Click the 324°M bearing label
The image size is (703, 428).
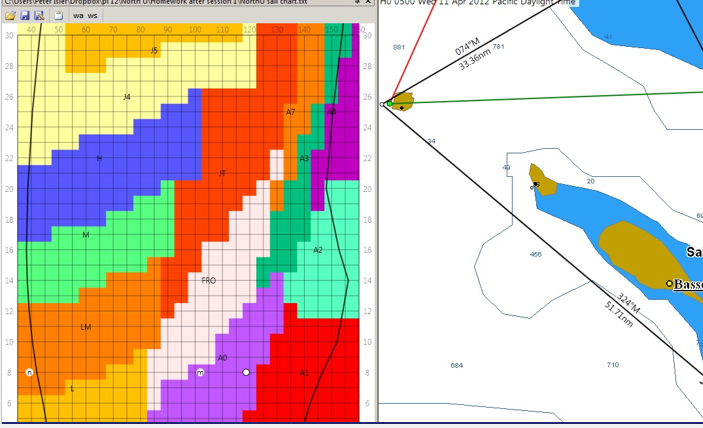point(628,303)
